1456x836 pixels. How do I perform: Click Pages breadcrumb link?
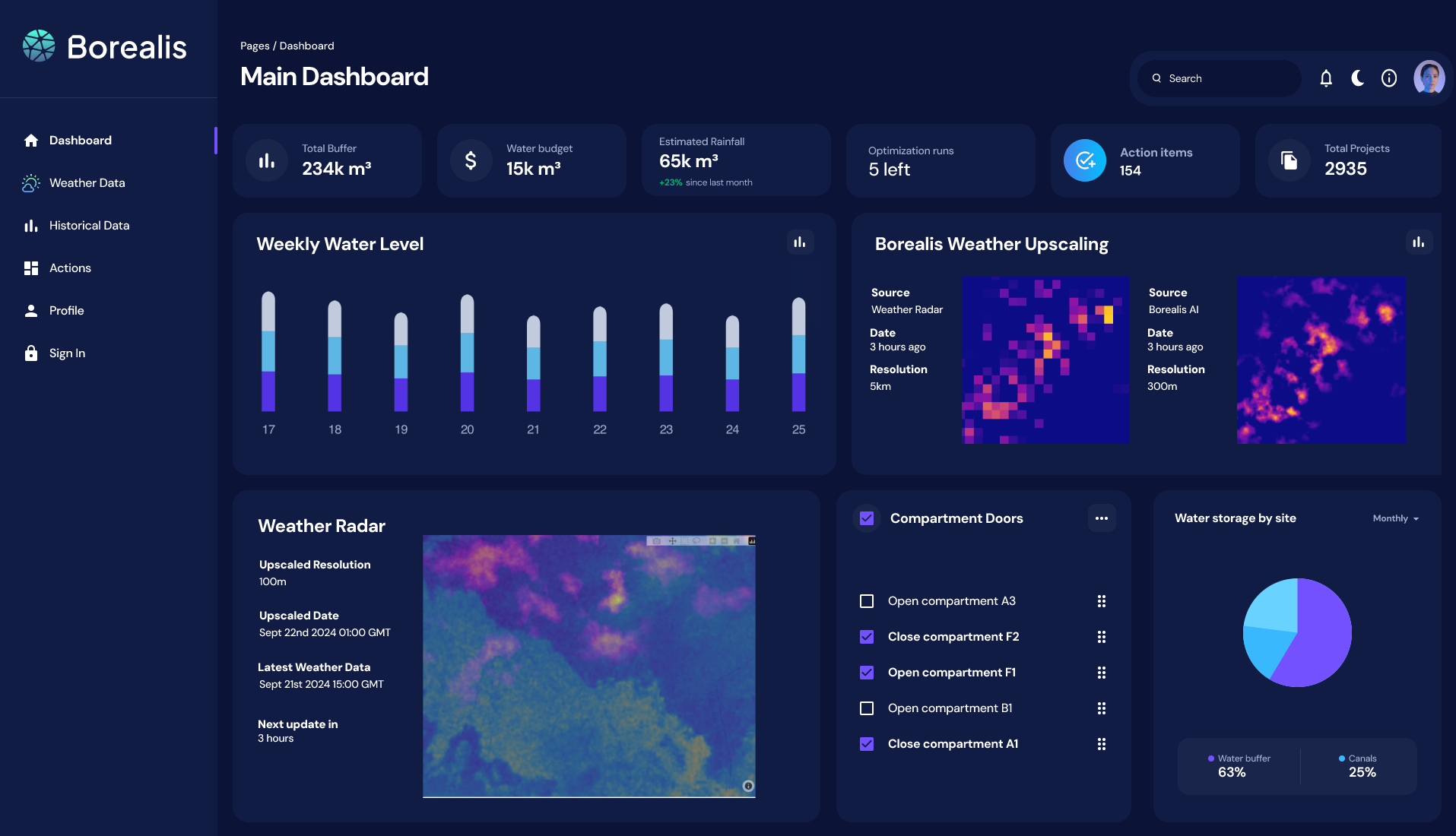pos(255,46)
